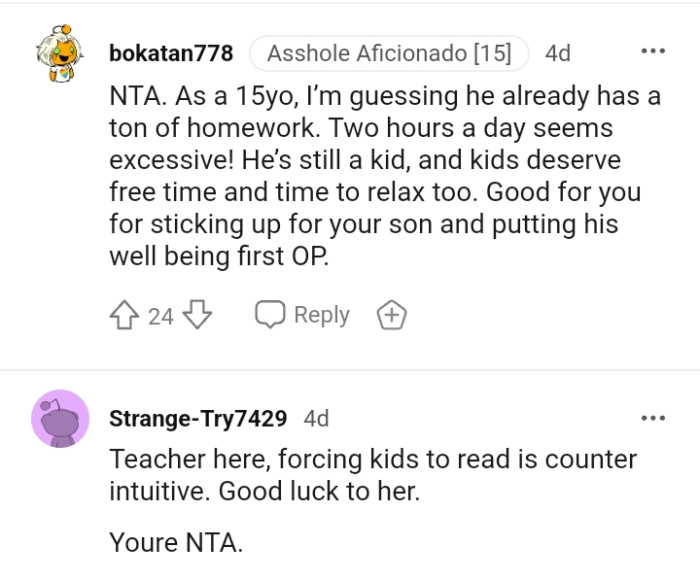Open the three-dot menu on bokatan778's comment
The width and height of the screenshot is (700, 580).
point(652,51)
